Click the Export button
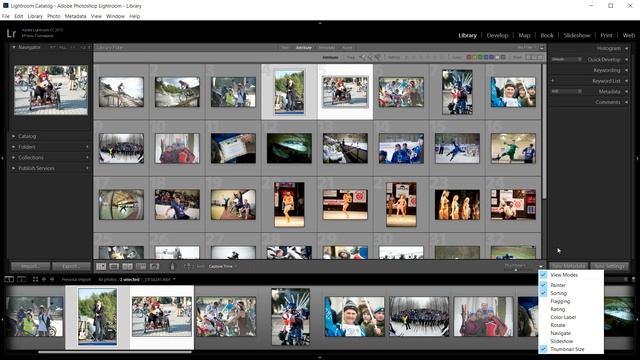Viewport: 640px width, 360px height. tap(71, 267)
